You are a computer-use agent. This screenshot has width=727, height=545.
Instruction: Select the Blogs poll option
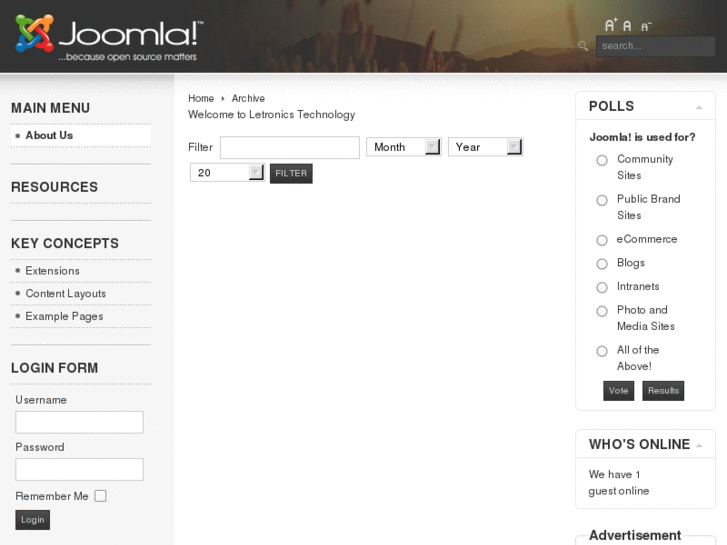pyautogui.click(x=602, y=264)
